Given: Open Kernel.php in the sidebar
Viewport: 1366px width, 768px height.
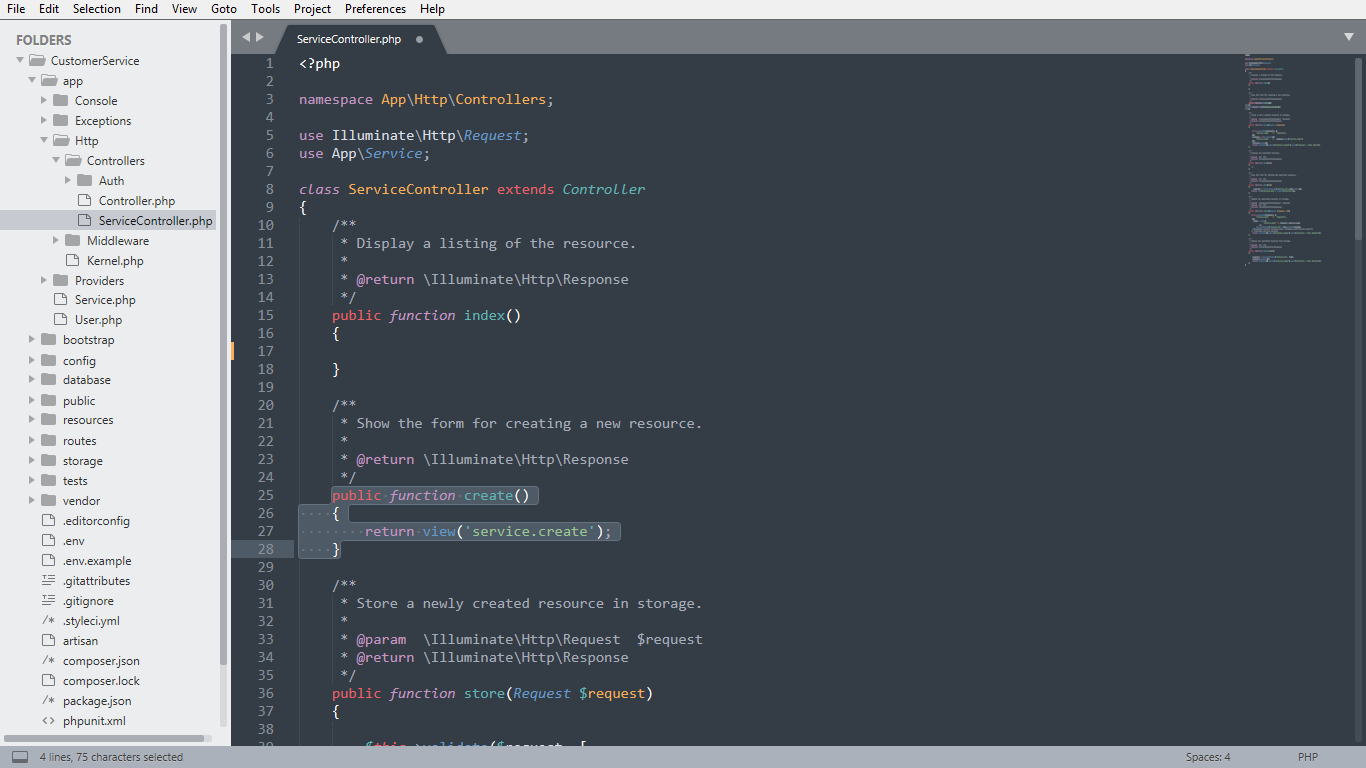Looking at the screenshot, I should (115, 261).
